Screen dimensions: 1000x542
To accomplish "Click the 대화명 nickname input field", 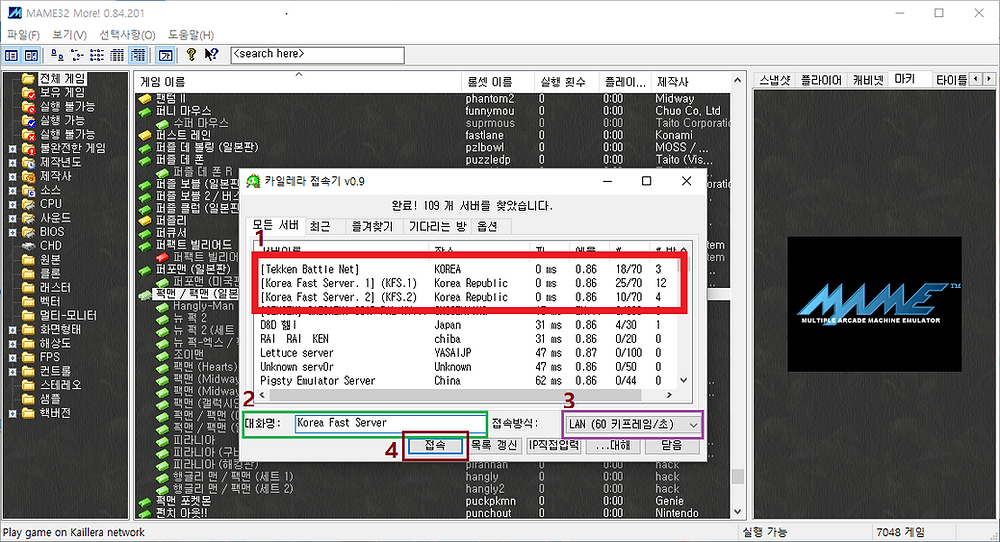I will coord(390,423).
